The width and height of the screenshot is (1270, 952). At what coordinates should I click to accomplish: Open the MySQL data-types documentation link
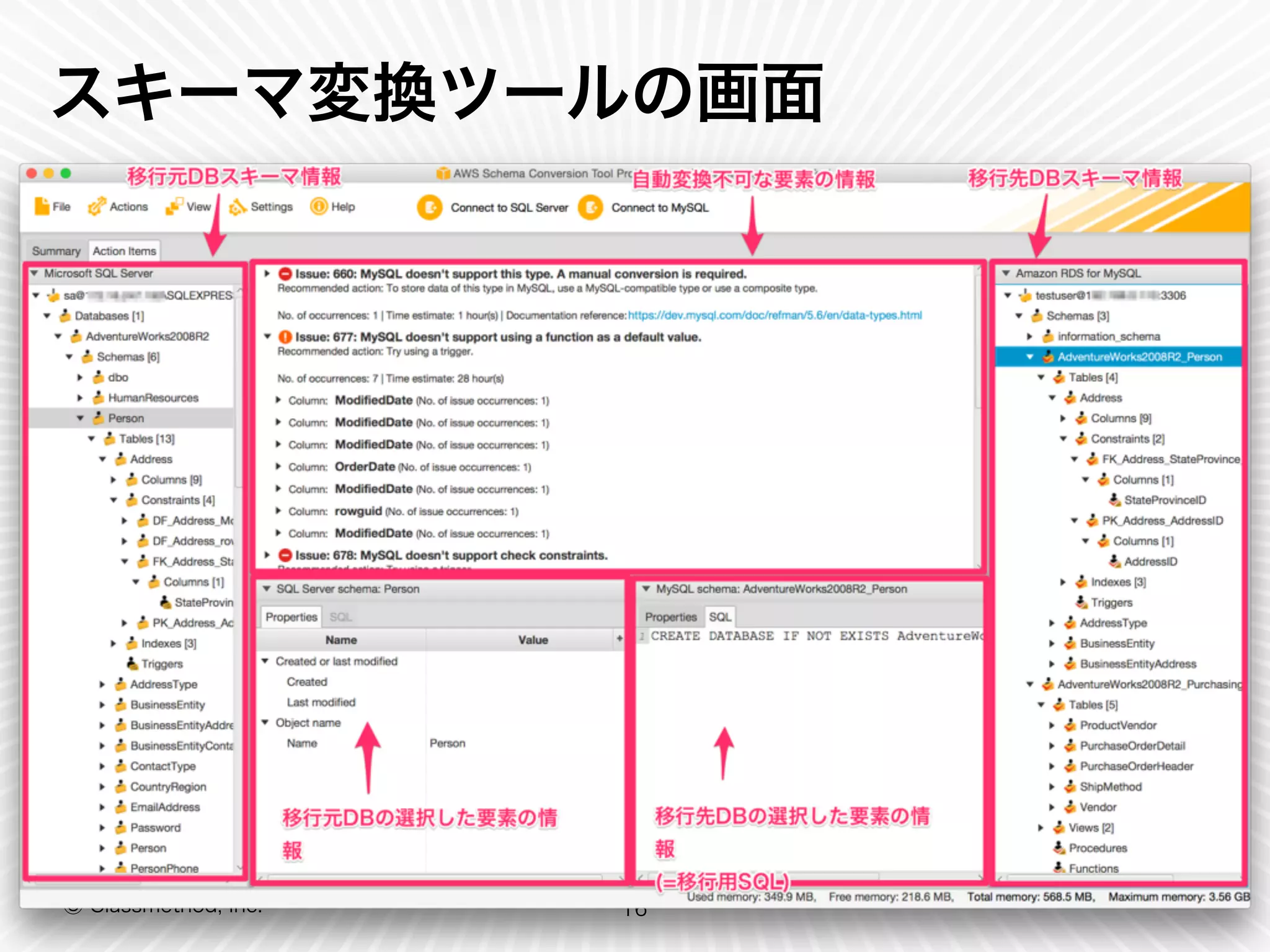click(775, 315)
